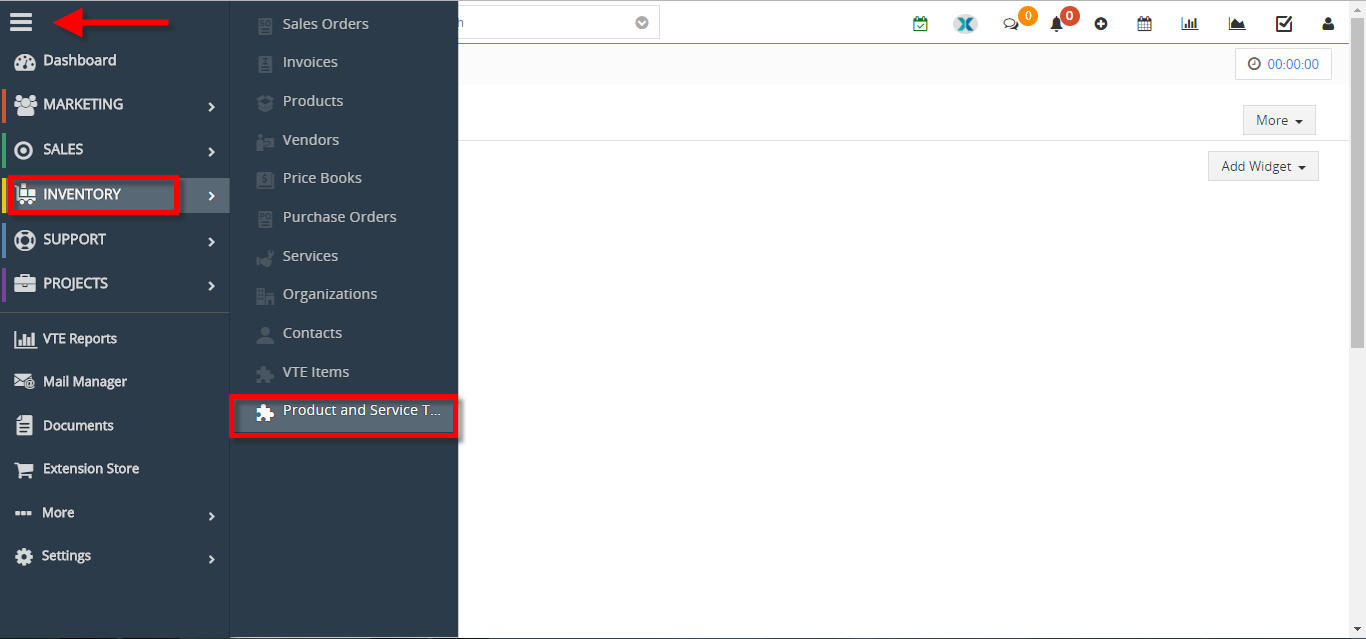Click the Services hand icon
This screenshot has height=639, width=1366.
click(x=265, y=257)
